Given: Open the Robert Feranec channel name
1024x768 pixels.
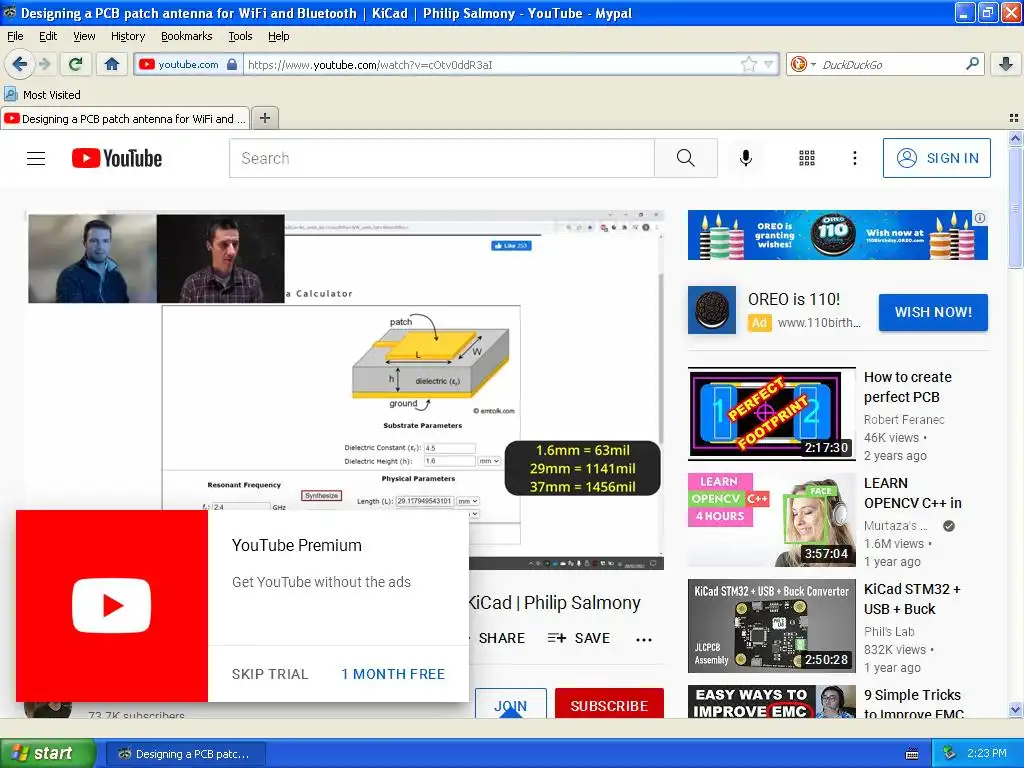Looking at the screenshot, I should tap(904, 419).
